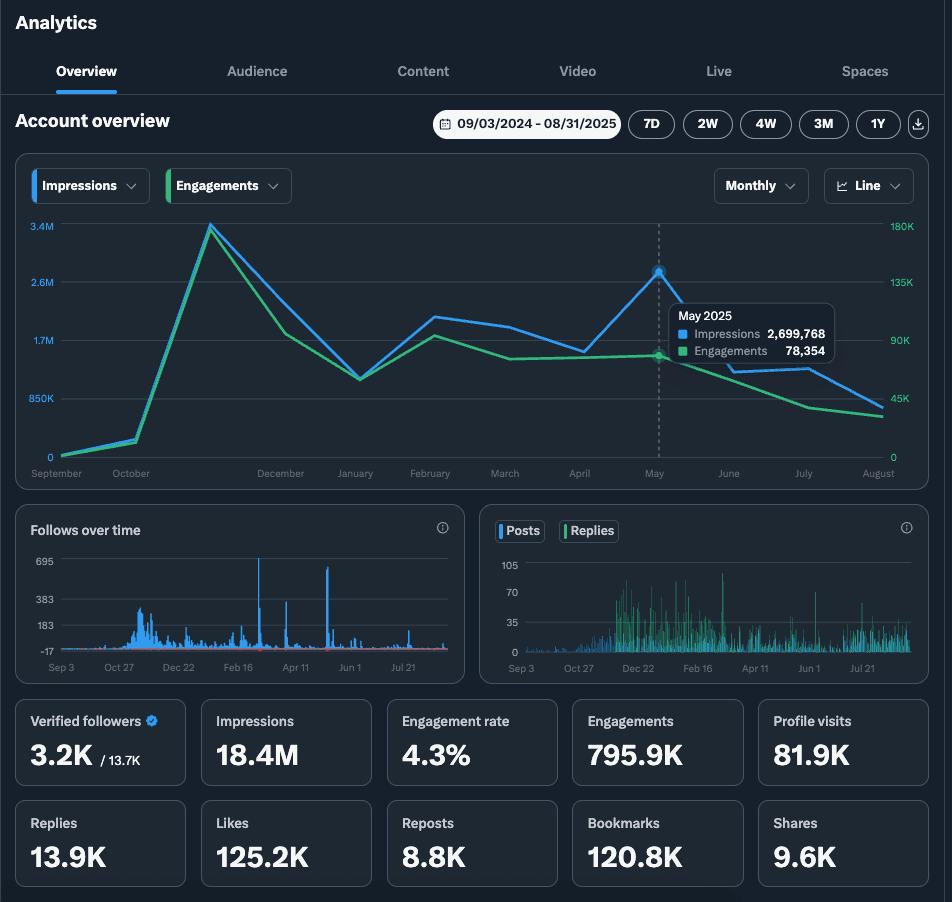Click the line chart icon beside Line

(842, 186)
